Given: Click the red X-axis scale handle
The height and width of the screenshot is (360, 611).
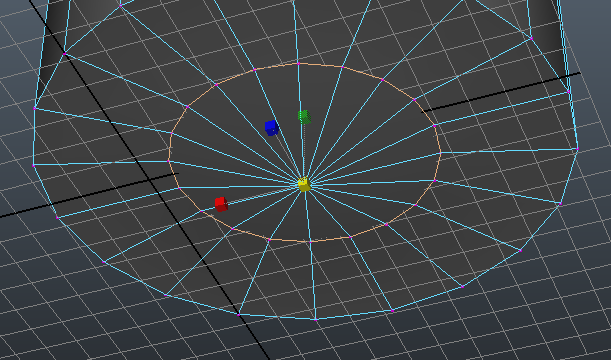Looking at the screenshot, I should (221, 204).
